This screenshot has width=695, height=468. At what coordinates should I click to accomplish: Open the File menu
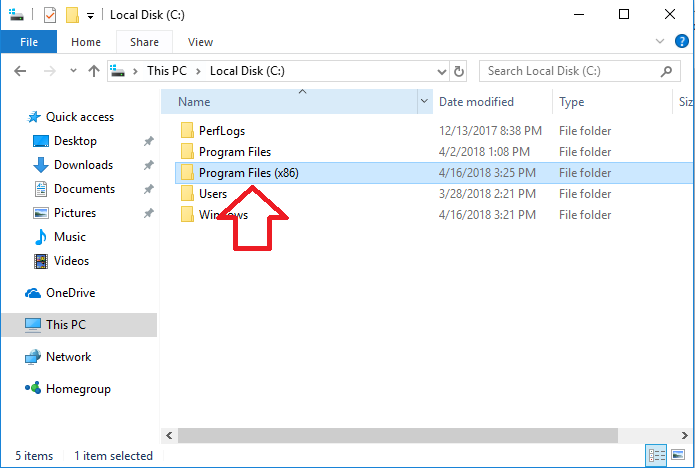click(x=29, y=42)
